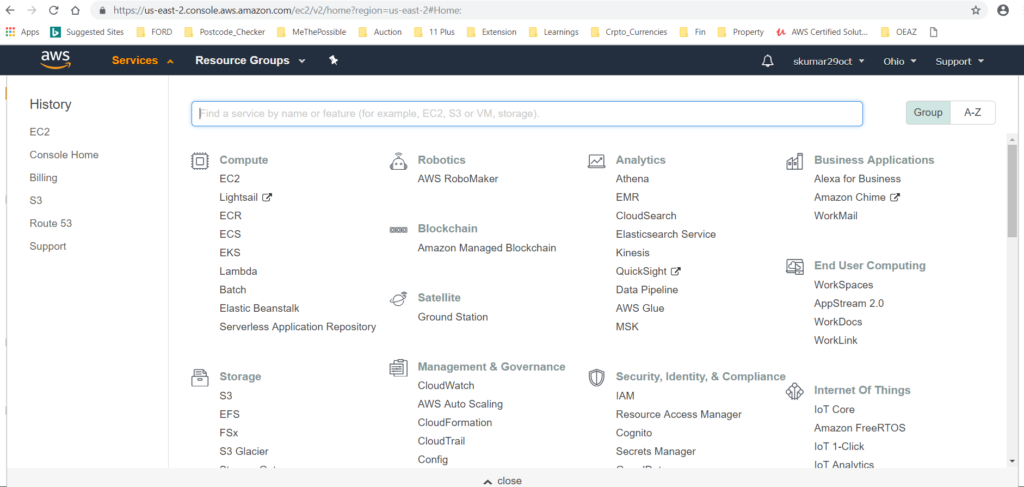This screenshot has height=487, width=1024.
Task: Collapse the Services menu
Action: click(142, 61)
